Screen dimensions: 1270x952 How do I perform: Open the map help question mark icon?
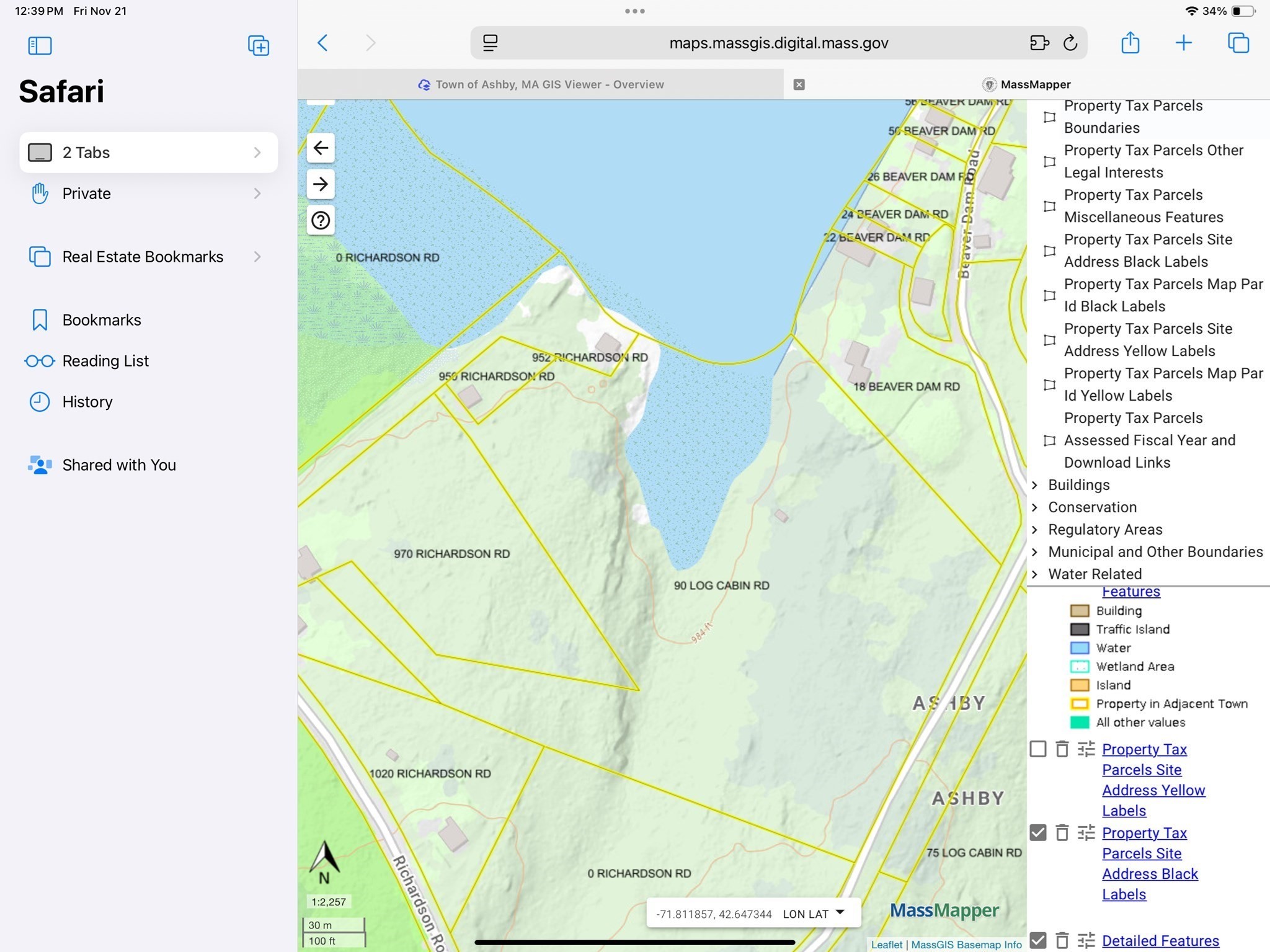[x=321, y=220]
